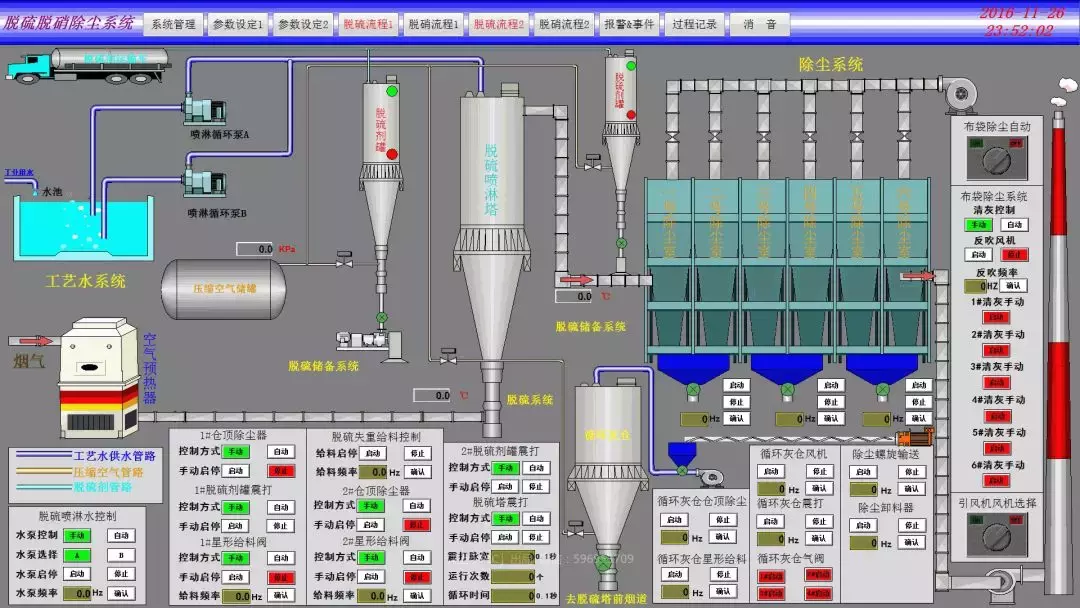1080x608 pixels.
Task: Click the tanker truck icon
Action: (88, 65)
